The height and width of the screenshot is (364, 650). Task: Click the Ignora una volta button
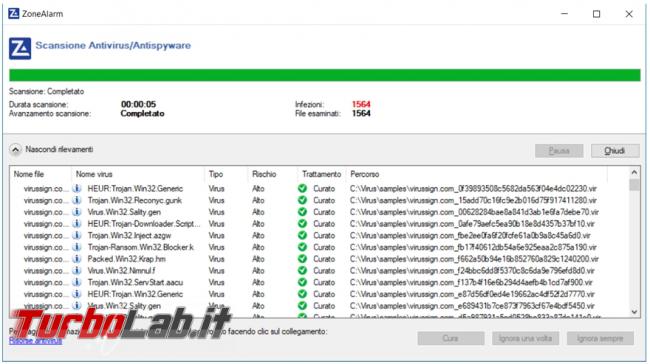click(525, 339)
